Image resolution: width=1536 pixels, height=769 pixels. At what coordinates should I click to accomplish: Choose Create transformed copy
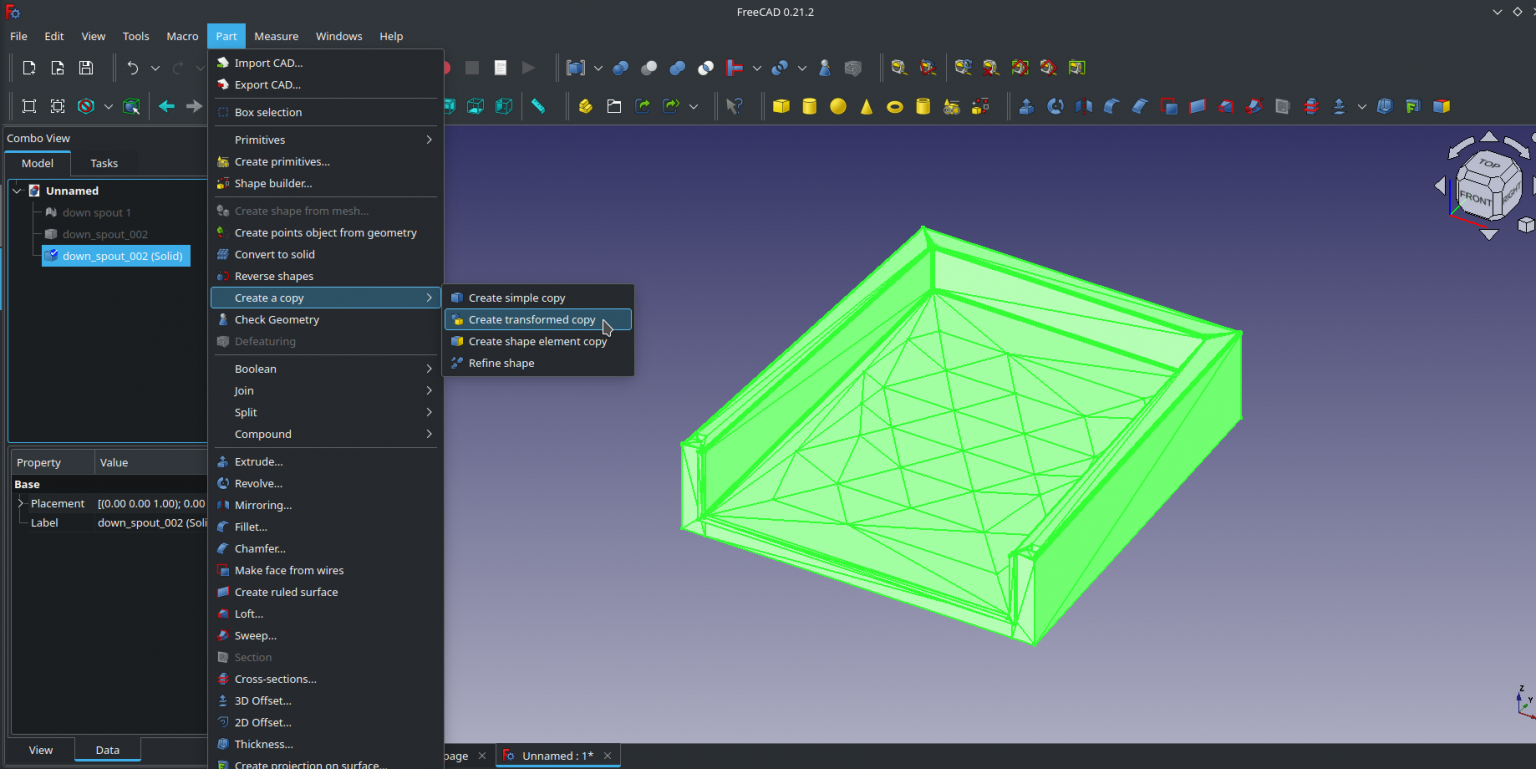(538, 320)
